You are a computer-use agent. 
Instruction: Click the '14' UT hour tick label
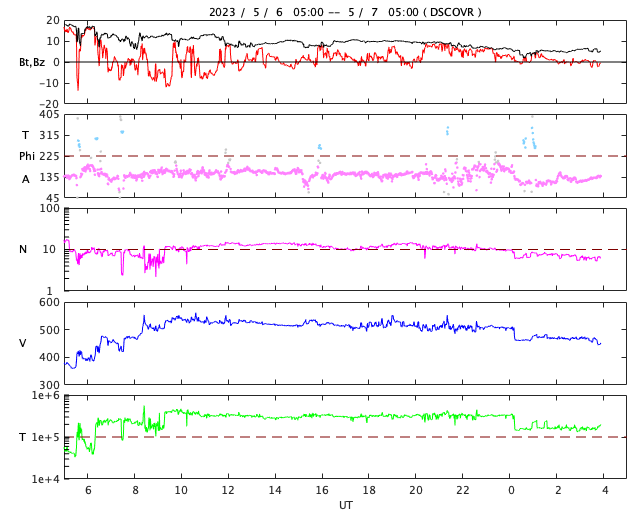[x=275, y=490]
